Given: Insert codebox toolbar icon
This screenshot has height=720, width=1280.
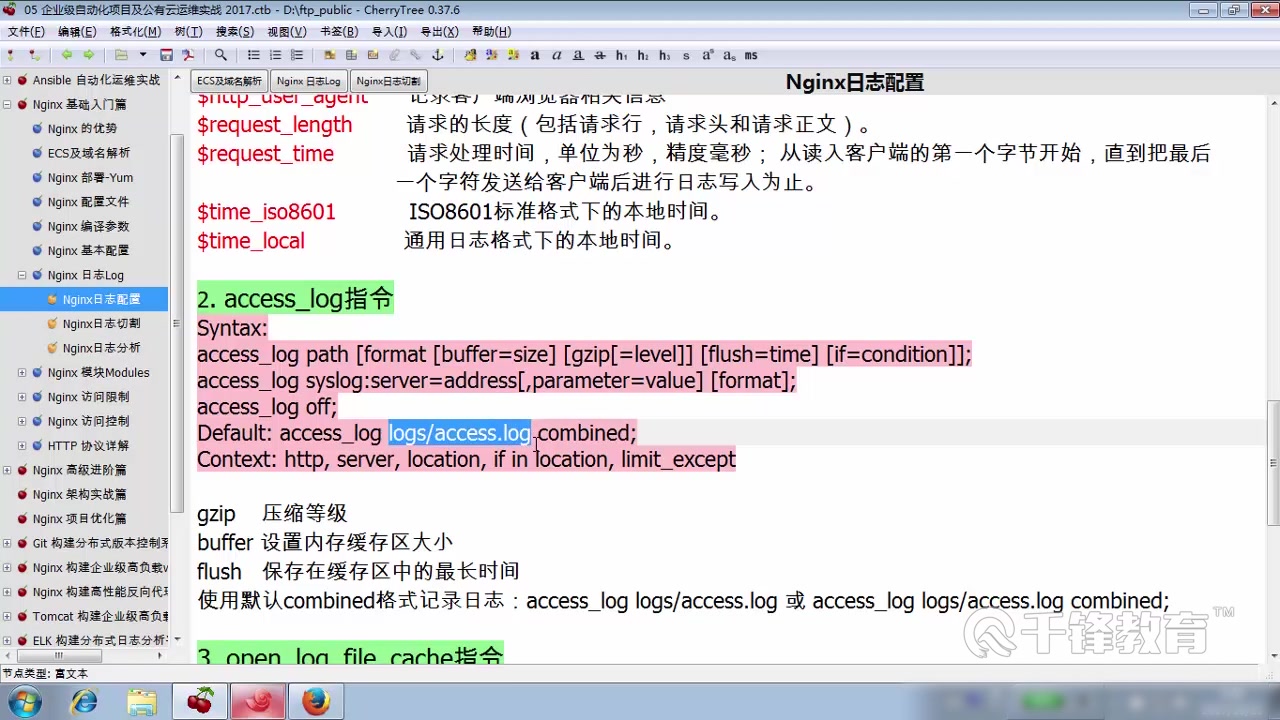Looking at the screenshot, I should (x=373, y=55).
